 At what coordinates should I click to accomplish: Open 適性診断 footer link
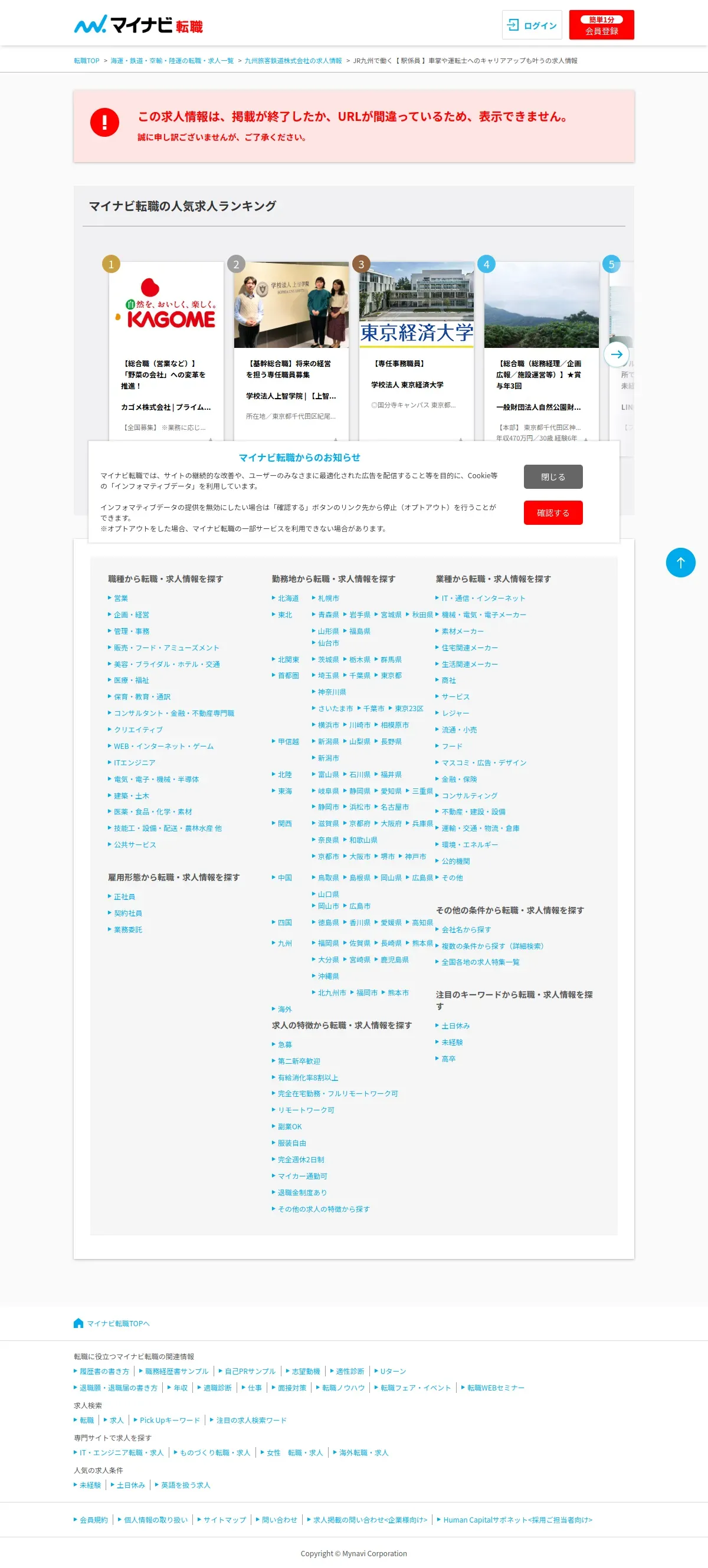tap(350, 1372)
